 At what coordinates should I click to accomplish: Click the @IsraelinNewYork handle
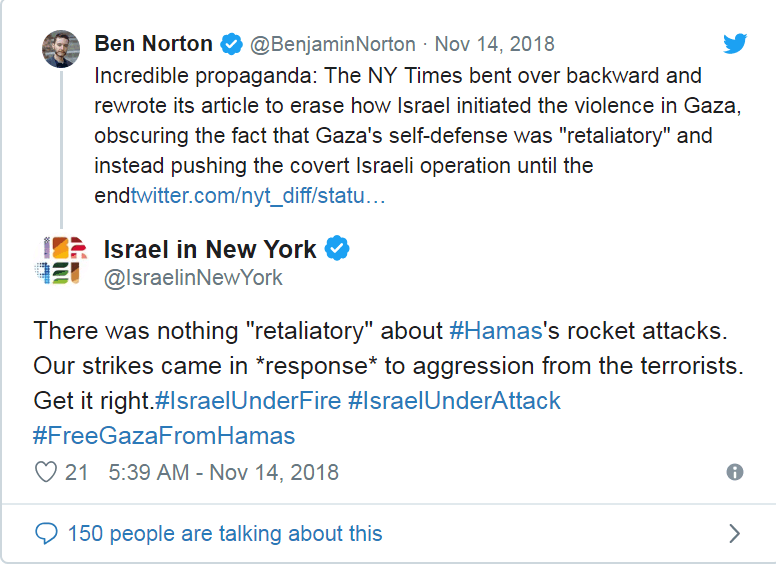click(x=193, y=278)
